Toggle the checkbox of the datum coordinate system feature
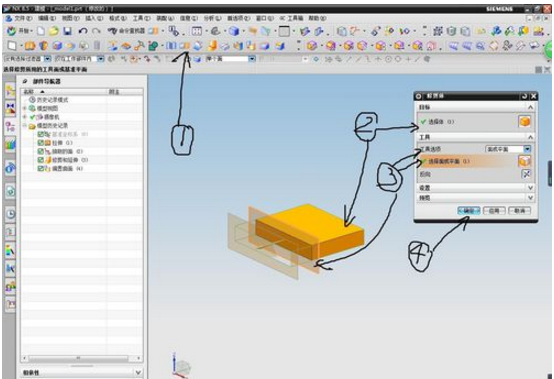This screenshot has height=379, width=554. point(41,134)
